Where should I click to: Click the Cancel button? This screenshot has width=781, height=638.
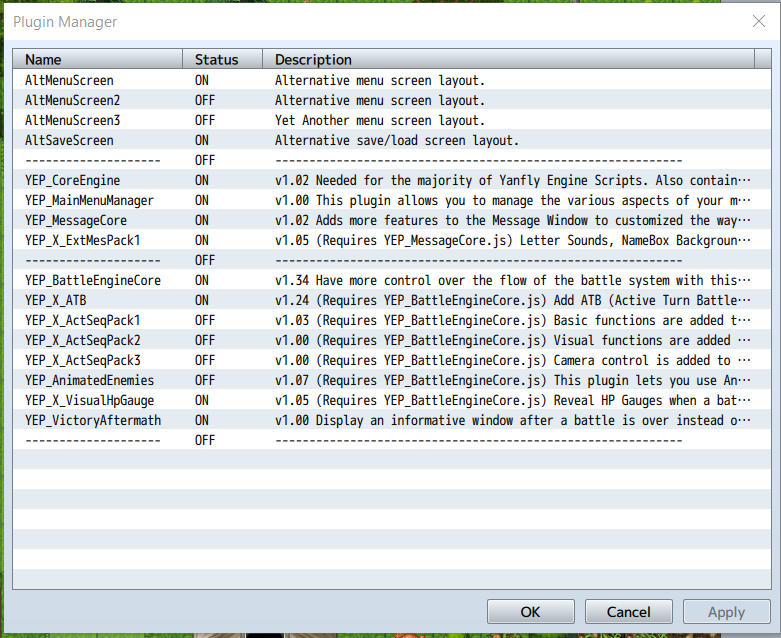click(629, 612)
